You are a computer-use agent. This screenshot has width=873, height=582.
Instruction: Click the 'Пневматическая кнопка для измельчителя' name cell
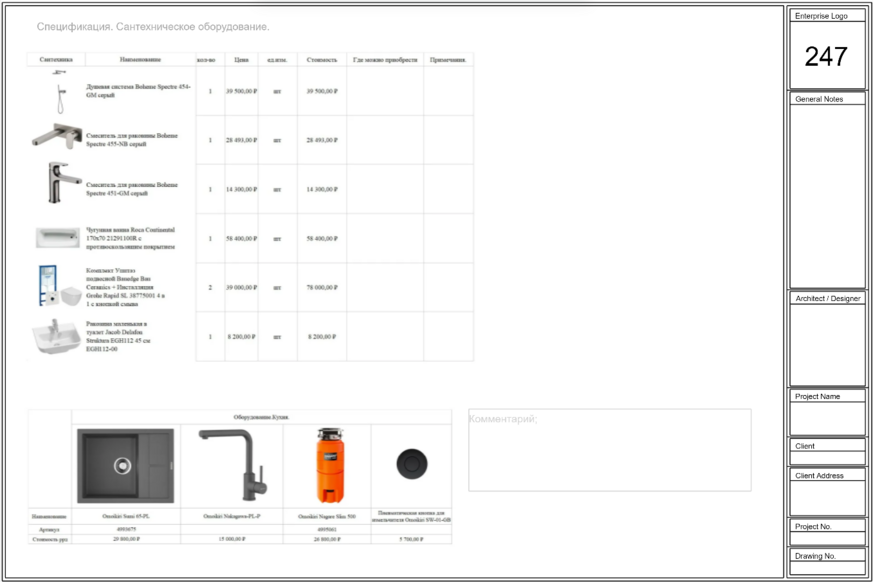pos(411,516)
